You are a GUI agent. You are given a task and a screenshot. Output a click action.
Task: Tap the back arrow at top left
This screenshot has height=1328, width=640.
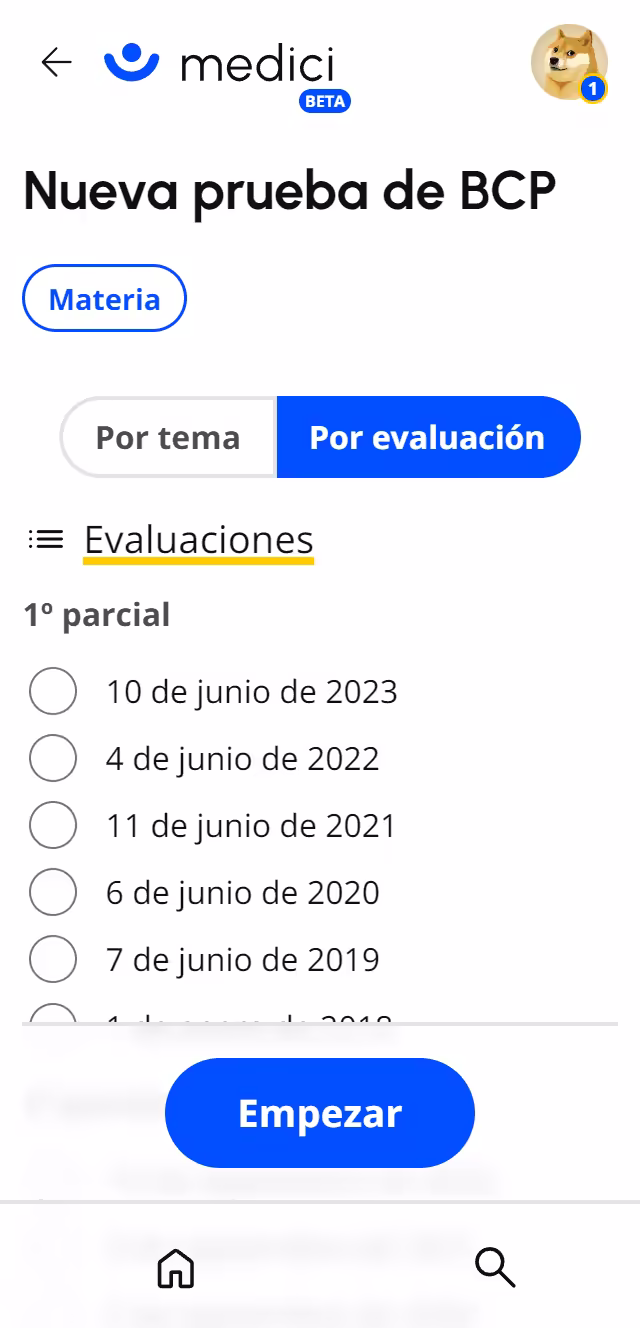point(55,63)
